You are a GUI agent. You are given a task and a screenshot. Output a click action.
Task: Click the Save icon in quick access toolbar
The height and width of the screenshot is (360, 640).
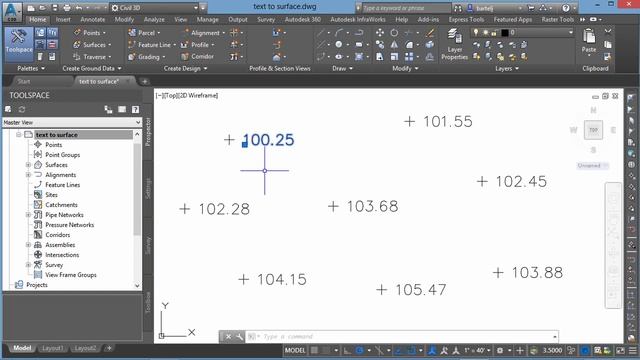pyautogui.click(x=55, y=8)
